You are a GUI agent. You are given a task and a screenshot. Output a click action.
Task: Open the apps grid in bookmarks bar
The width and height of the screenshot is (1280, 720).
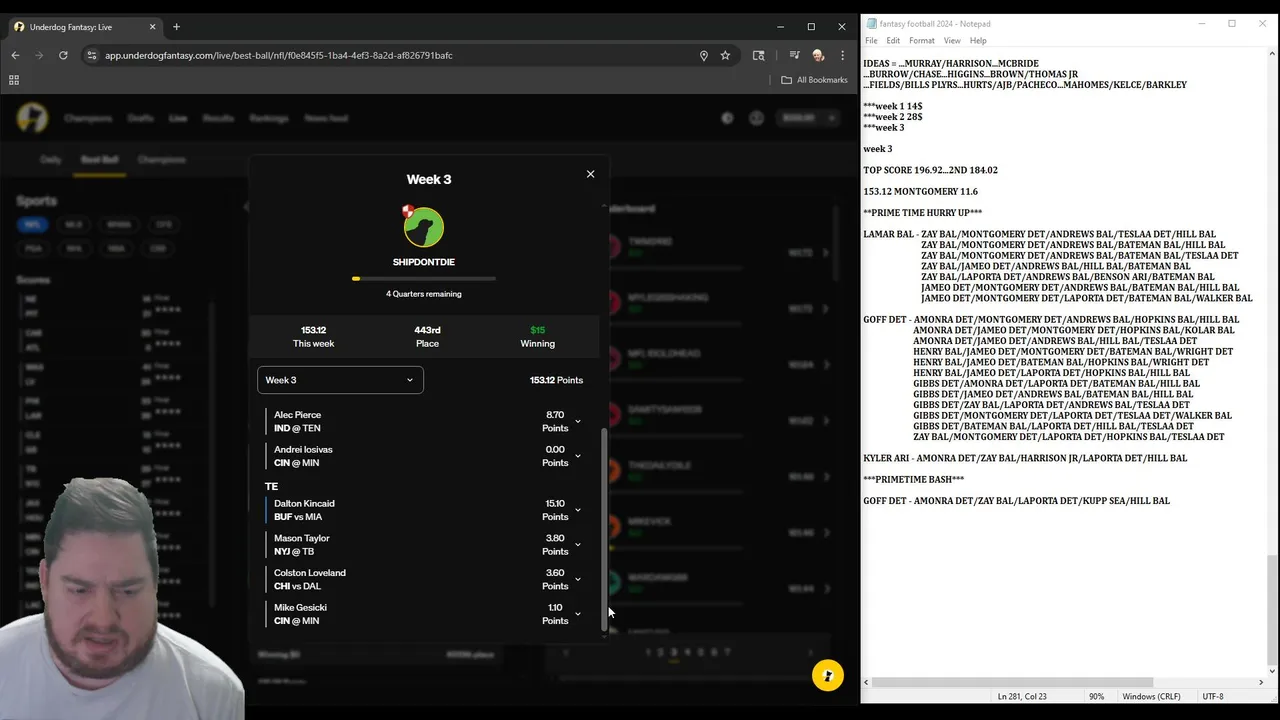[x=14, y=80]
